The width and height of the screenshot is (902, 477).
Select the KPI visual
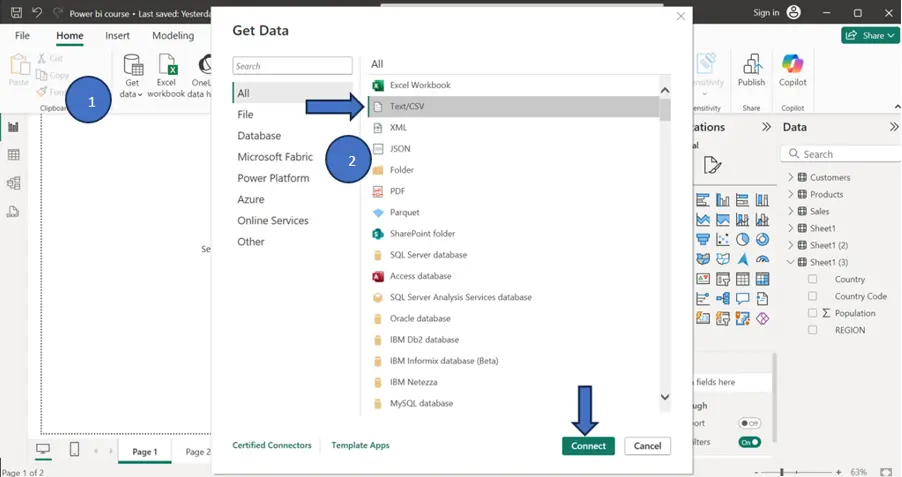click(703, 279)
